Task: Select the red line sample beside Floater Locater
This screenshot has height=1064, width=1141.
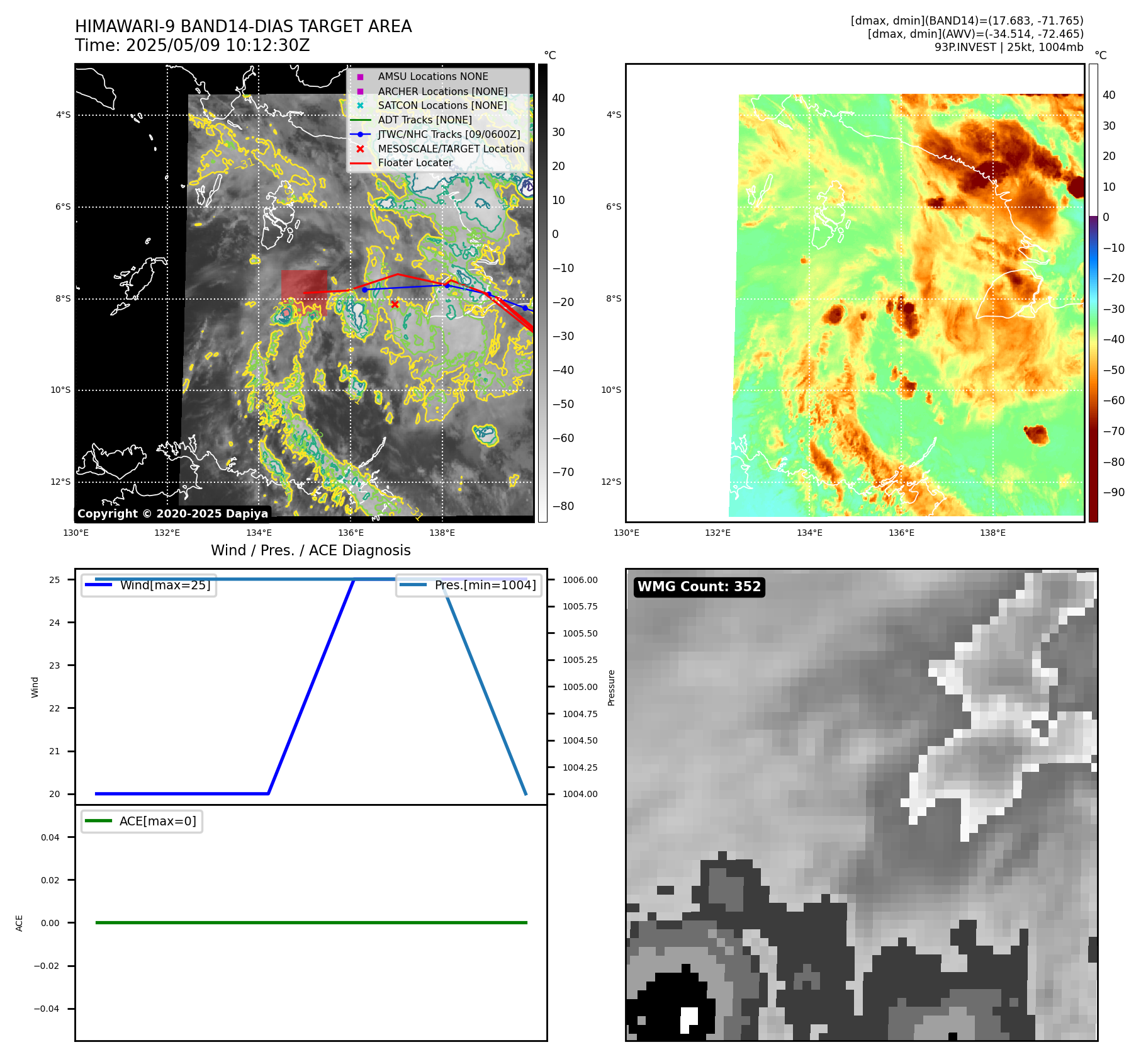Action: tap(360, 163)
